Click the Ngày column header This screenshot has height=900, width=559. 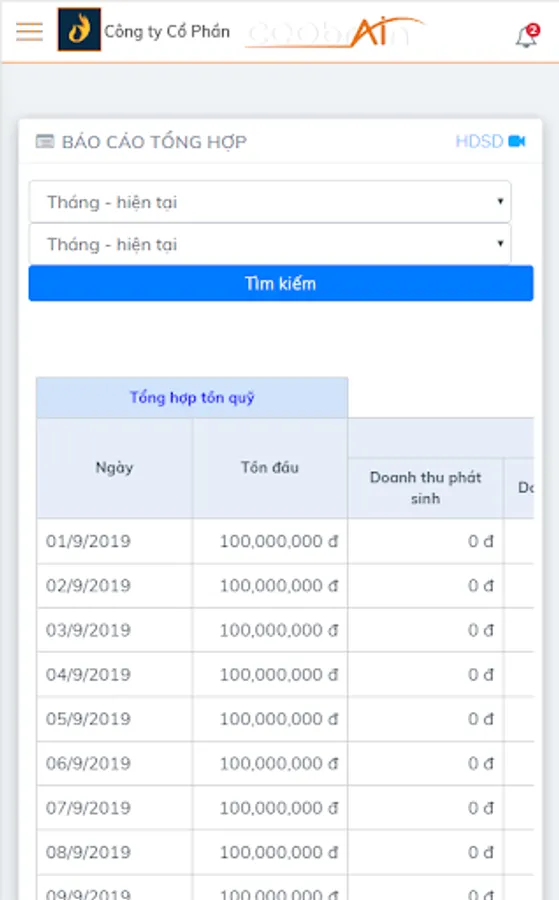(114, 468)
